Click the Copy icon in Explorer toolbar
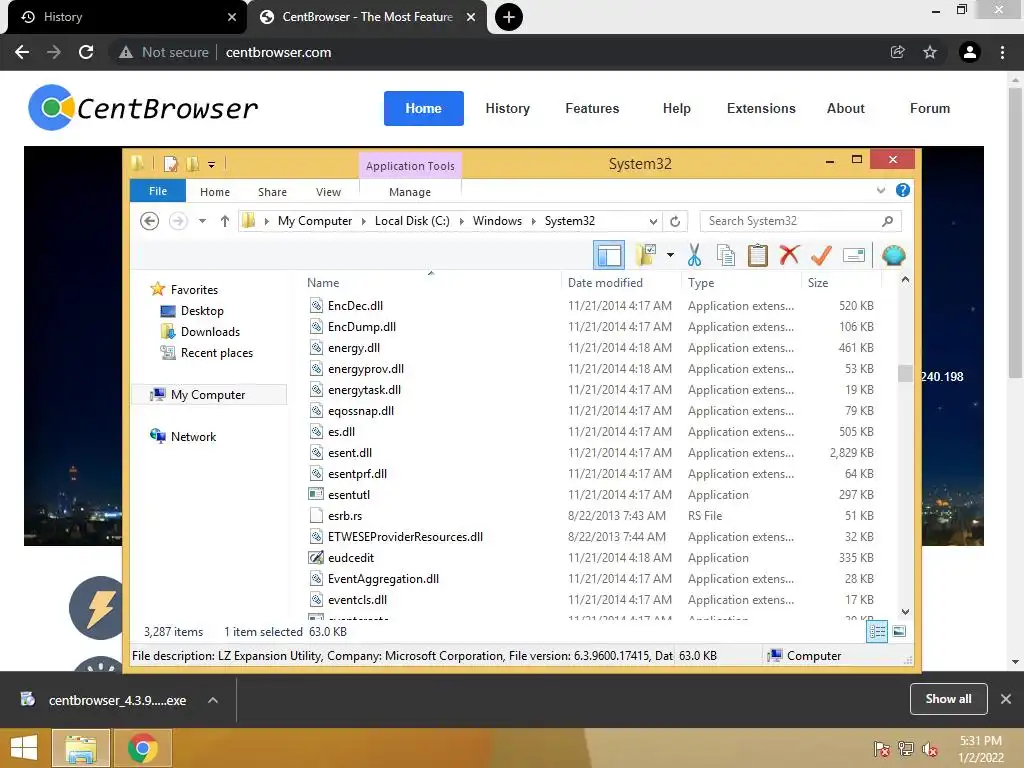 (726, 255)
